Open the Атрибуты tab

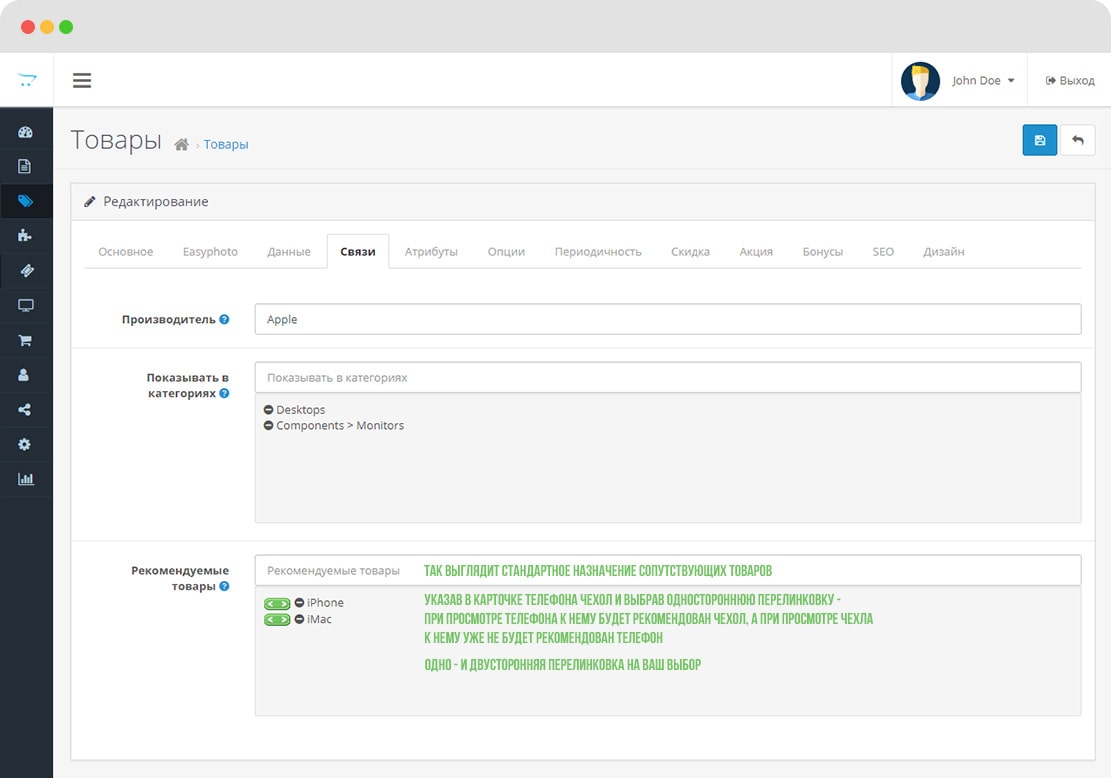point(432,252)
